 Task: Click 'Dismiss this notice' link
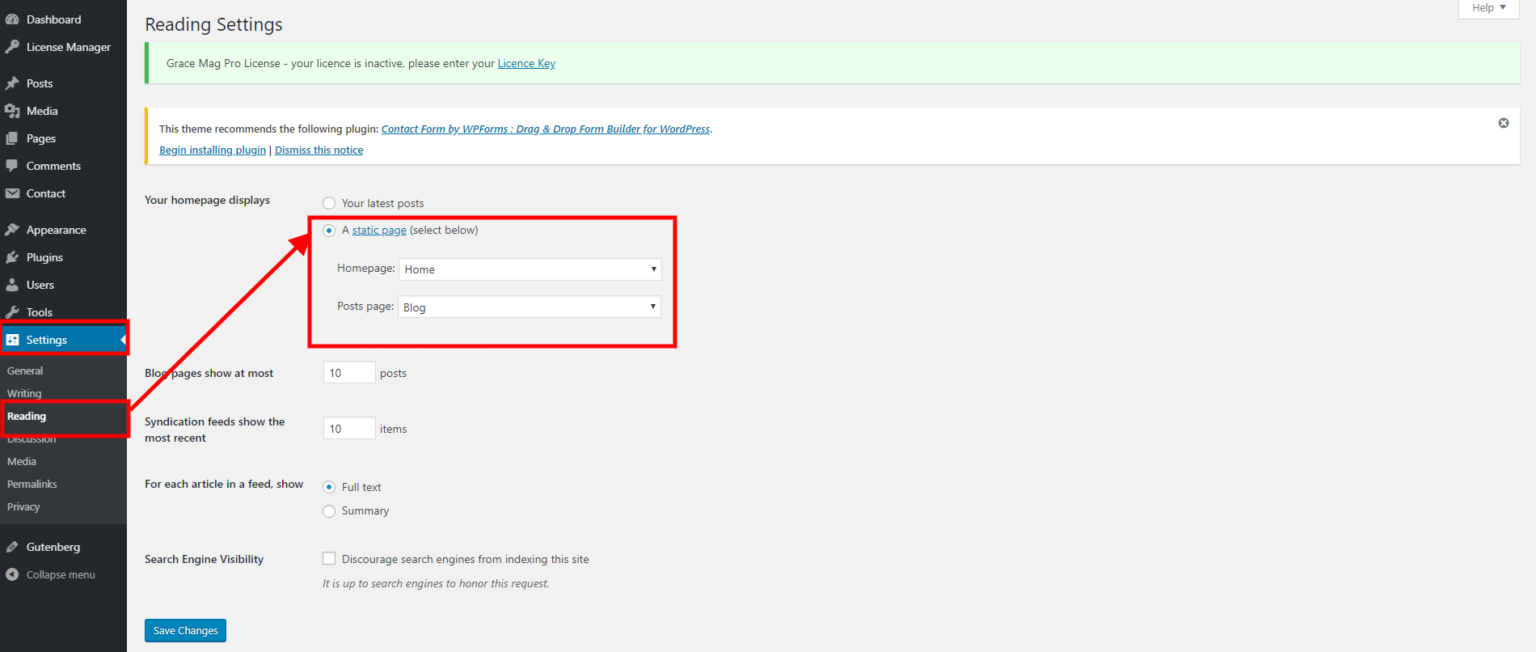(x=319, y=150)
